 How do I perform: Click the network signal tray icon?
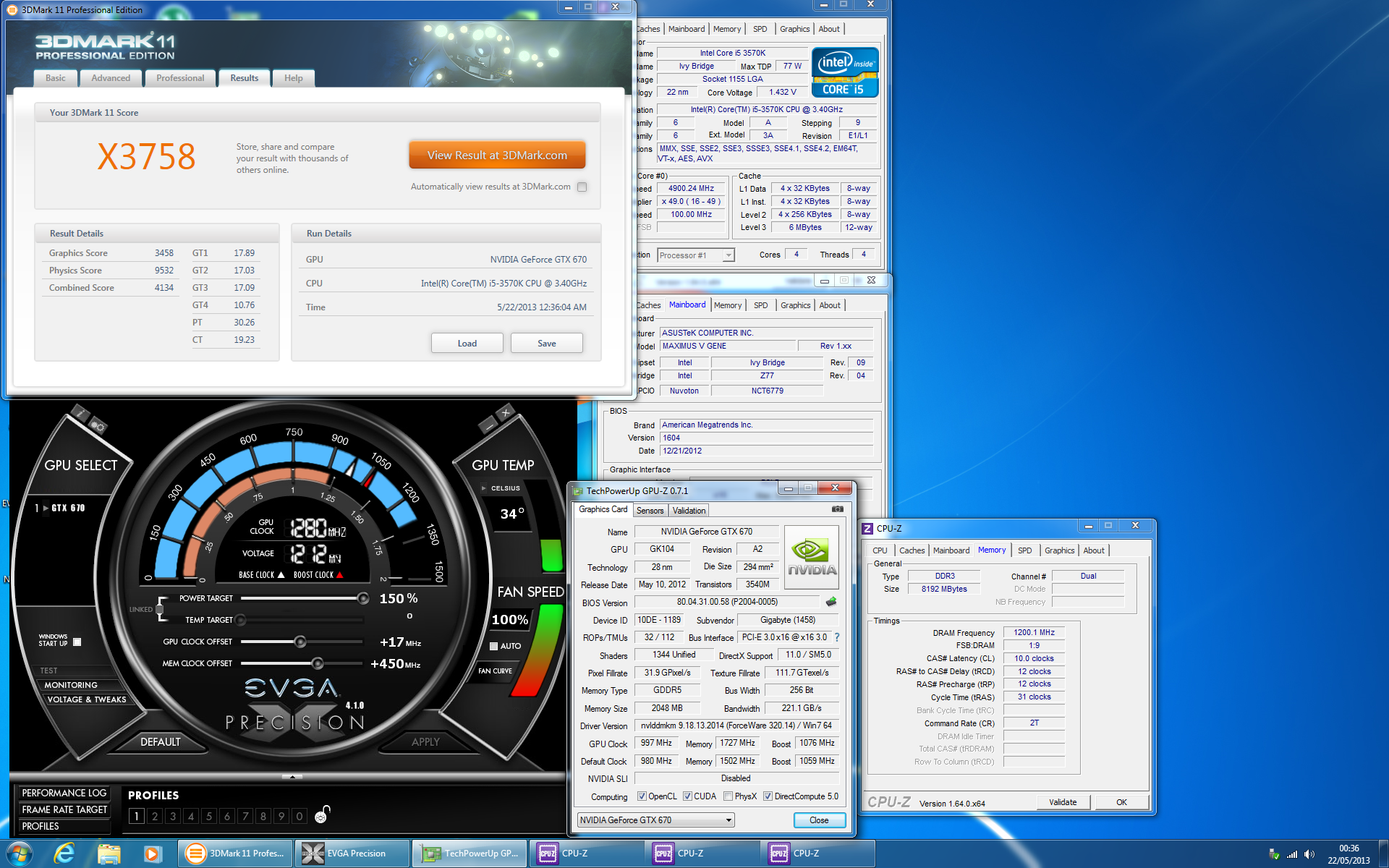pyautogui.click(x=1291, y=854)
